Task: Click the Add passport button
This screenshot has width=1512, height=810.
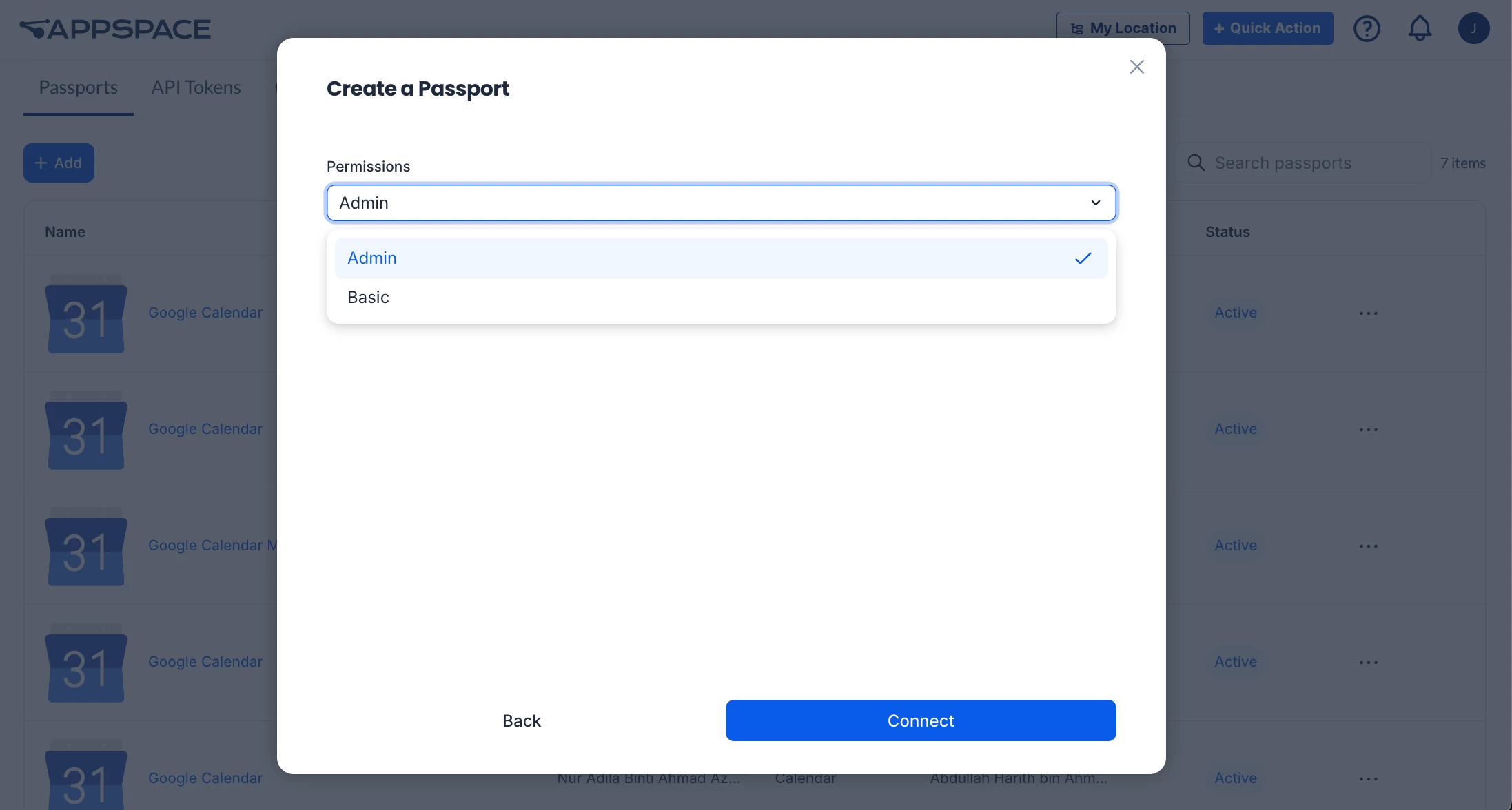Action: pos(59,163)
